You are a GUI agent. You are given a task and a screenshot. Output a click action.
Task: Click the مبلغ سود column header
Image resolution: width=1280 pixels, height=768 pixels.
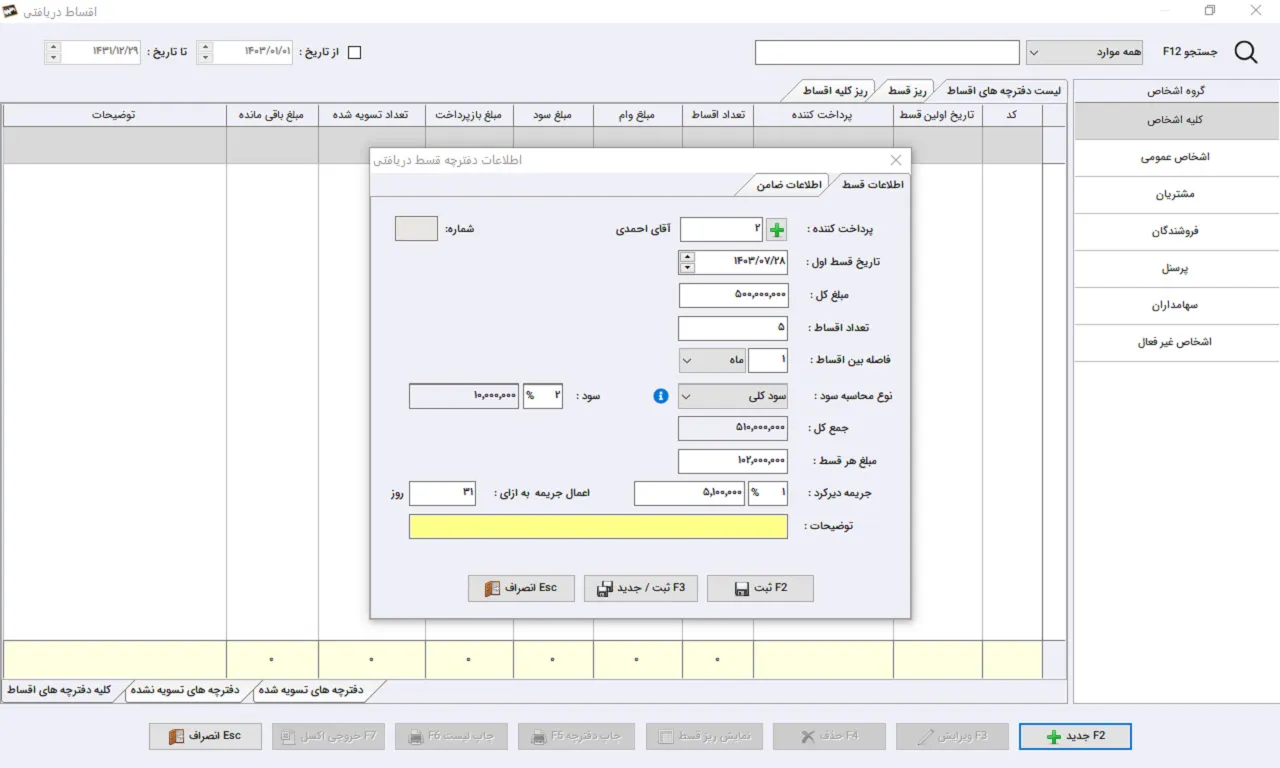[553, 115]
